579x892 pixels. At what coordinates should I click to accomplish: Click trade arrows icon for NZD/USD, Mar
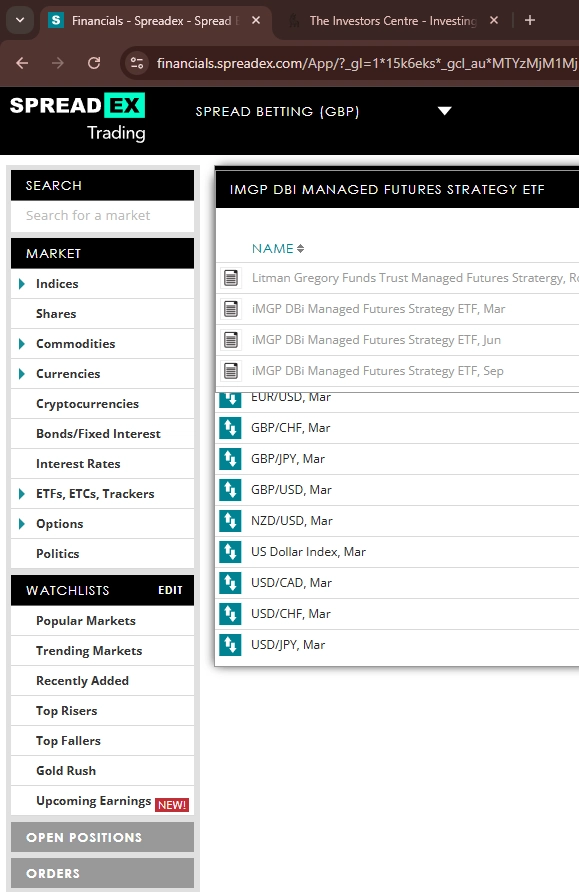point(230,521)
